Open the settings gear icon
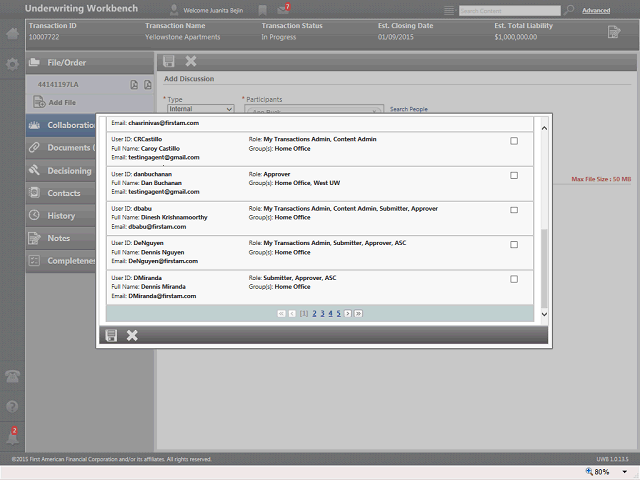 (x=12, y=64)
